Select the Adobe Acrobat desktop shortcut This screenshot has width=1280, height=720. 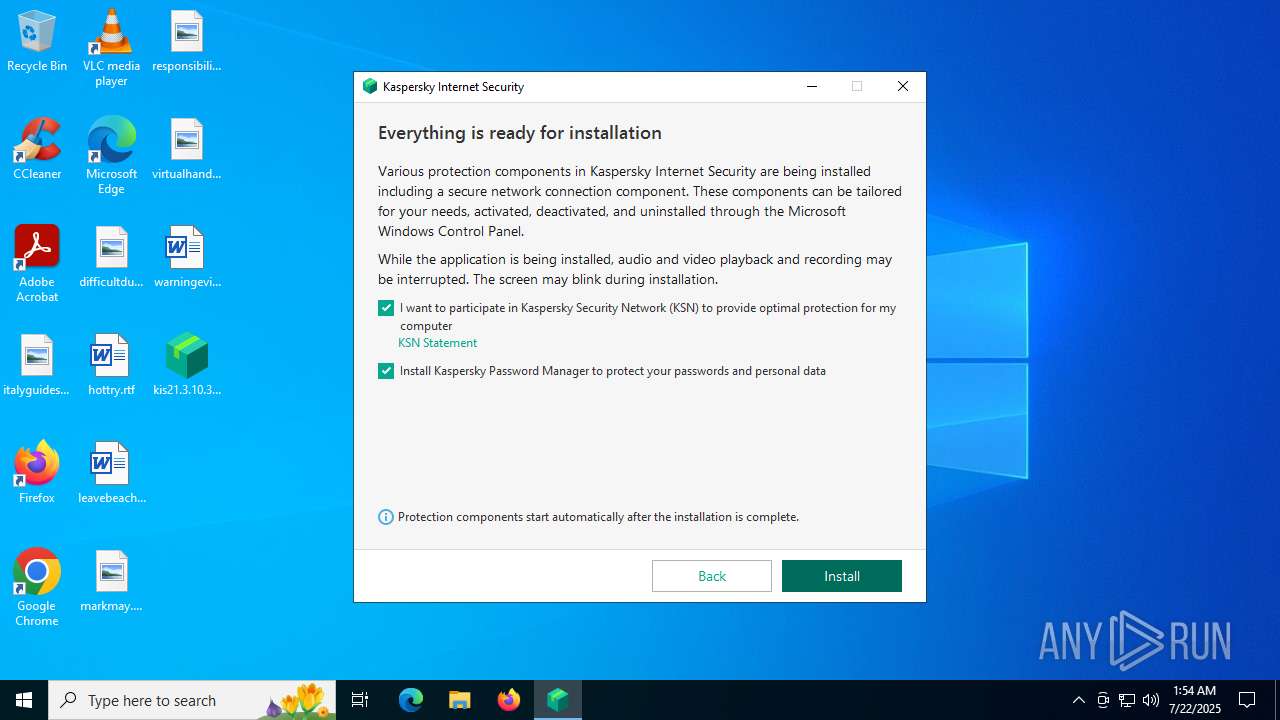click(x=37, y=264)
